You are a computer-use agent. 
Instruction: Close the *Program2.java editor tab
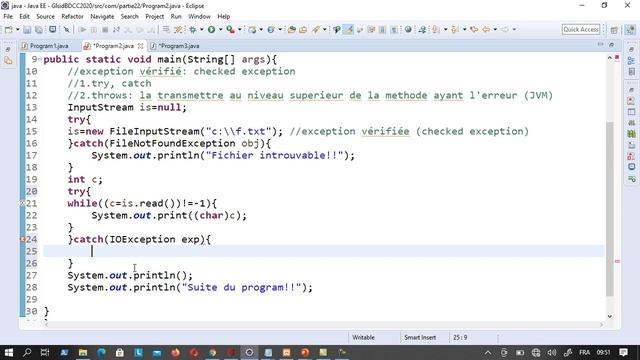pos(140,46)
